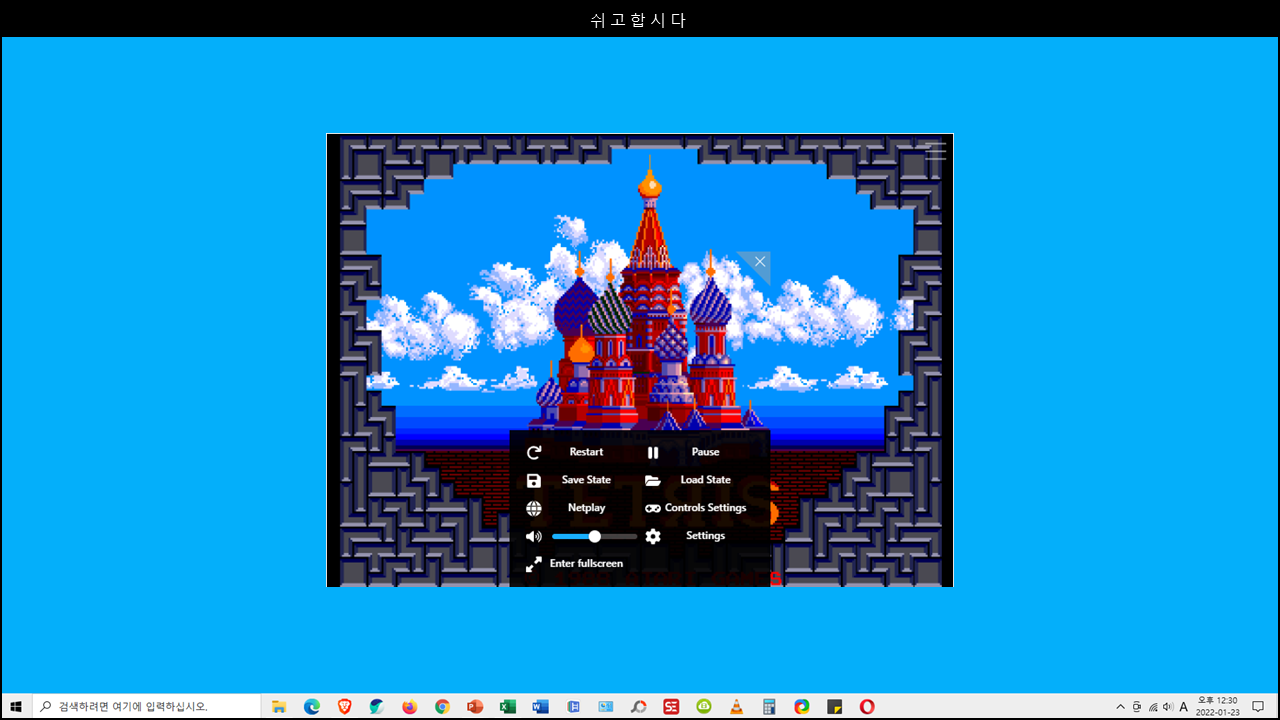Open the hamburger menu in the emulator corner
The width and height of the screenshot is (1280, 720).
coord(935,152)
